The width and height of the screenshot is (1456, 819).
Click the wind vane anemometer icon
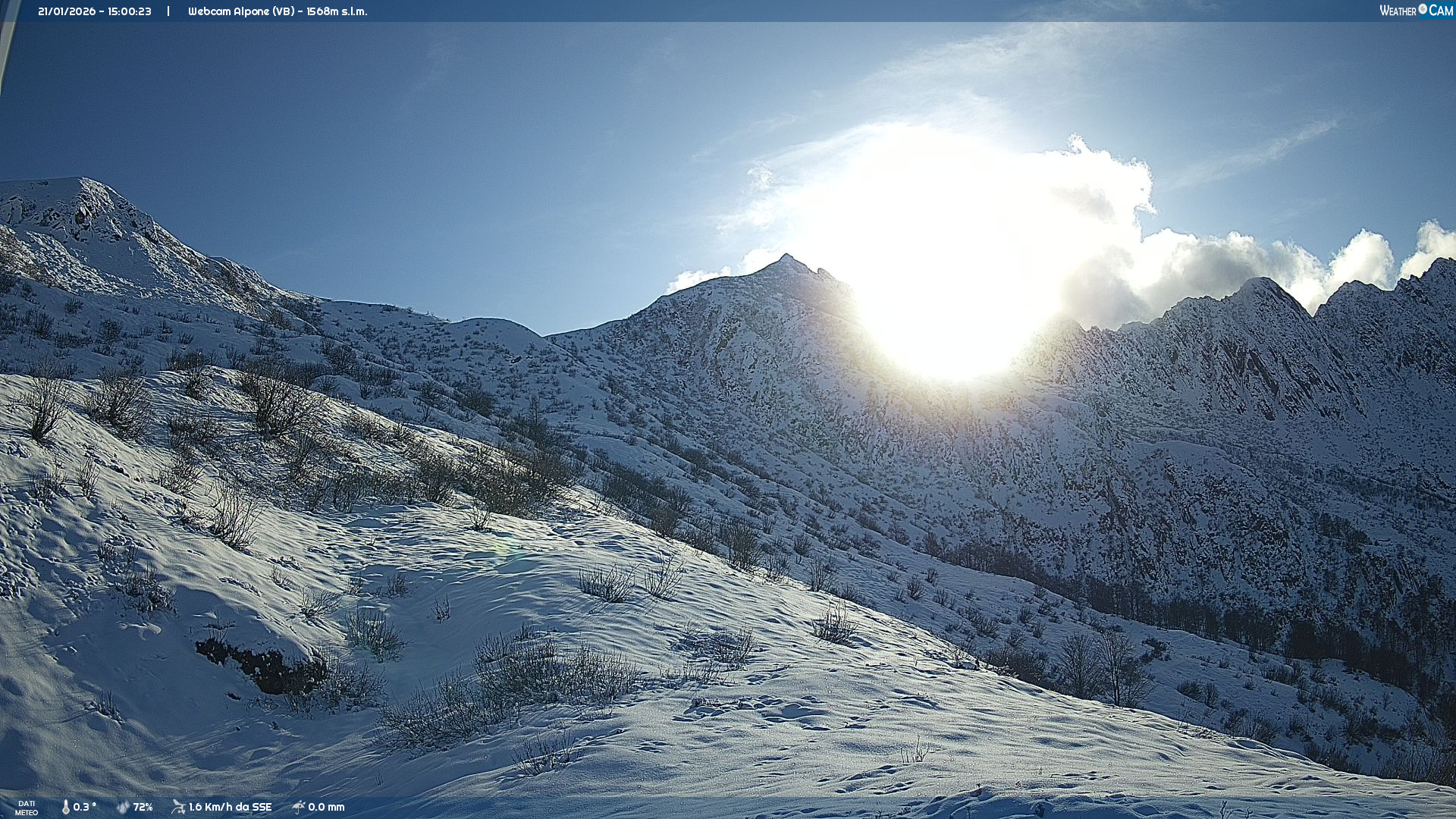tap(178, 807)
